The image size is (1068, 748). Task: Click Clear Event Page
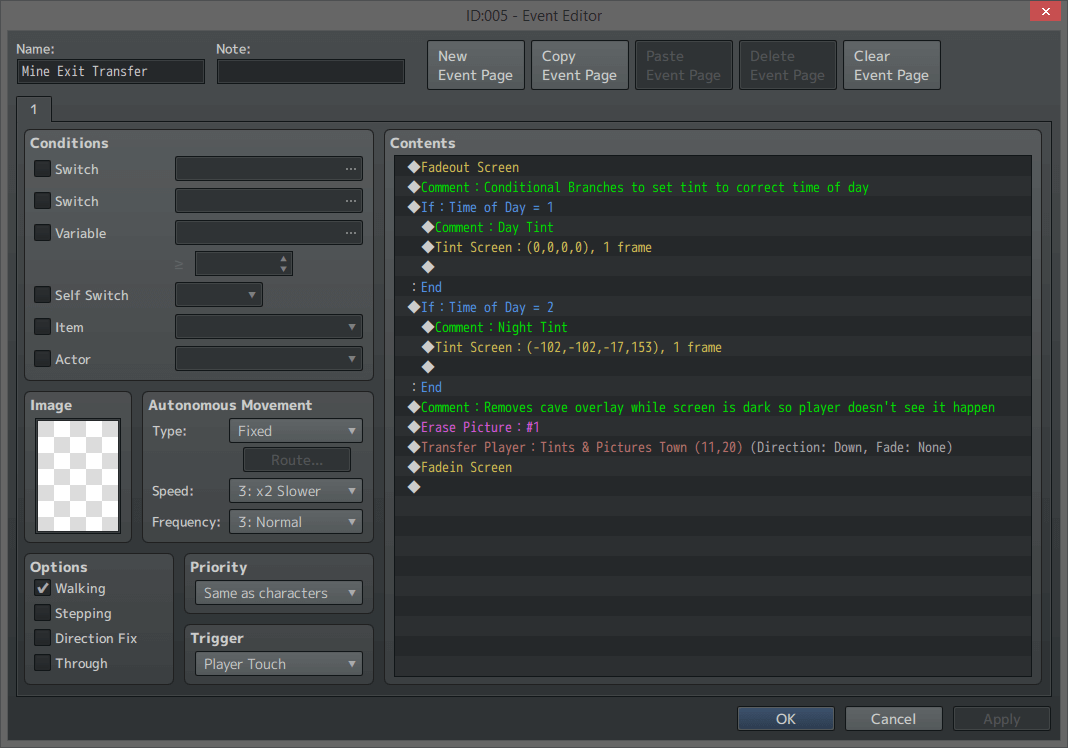click(x=891, y=64)
